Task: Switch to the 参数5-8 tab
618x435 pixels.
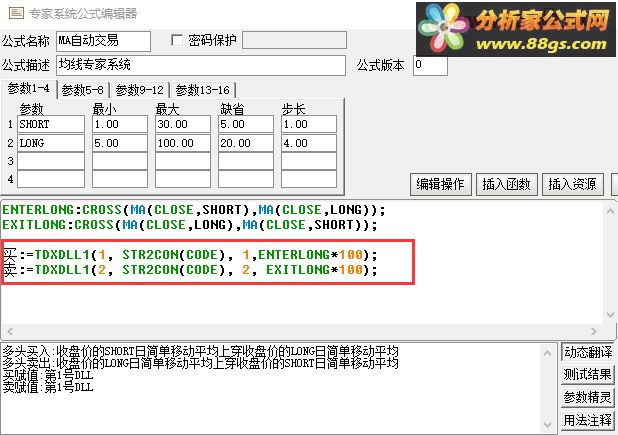Action: [x=83, y=90]
